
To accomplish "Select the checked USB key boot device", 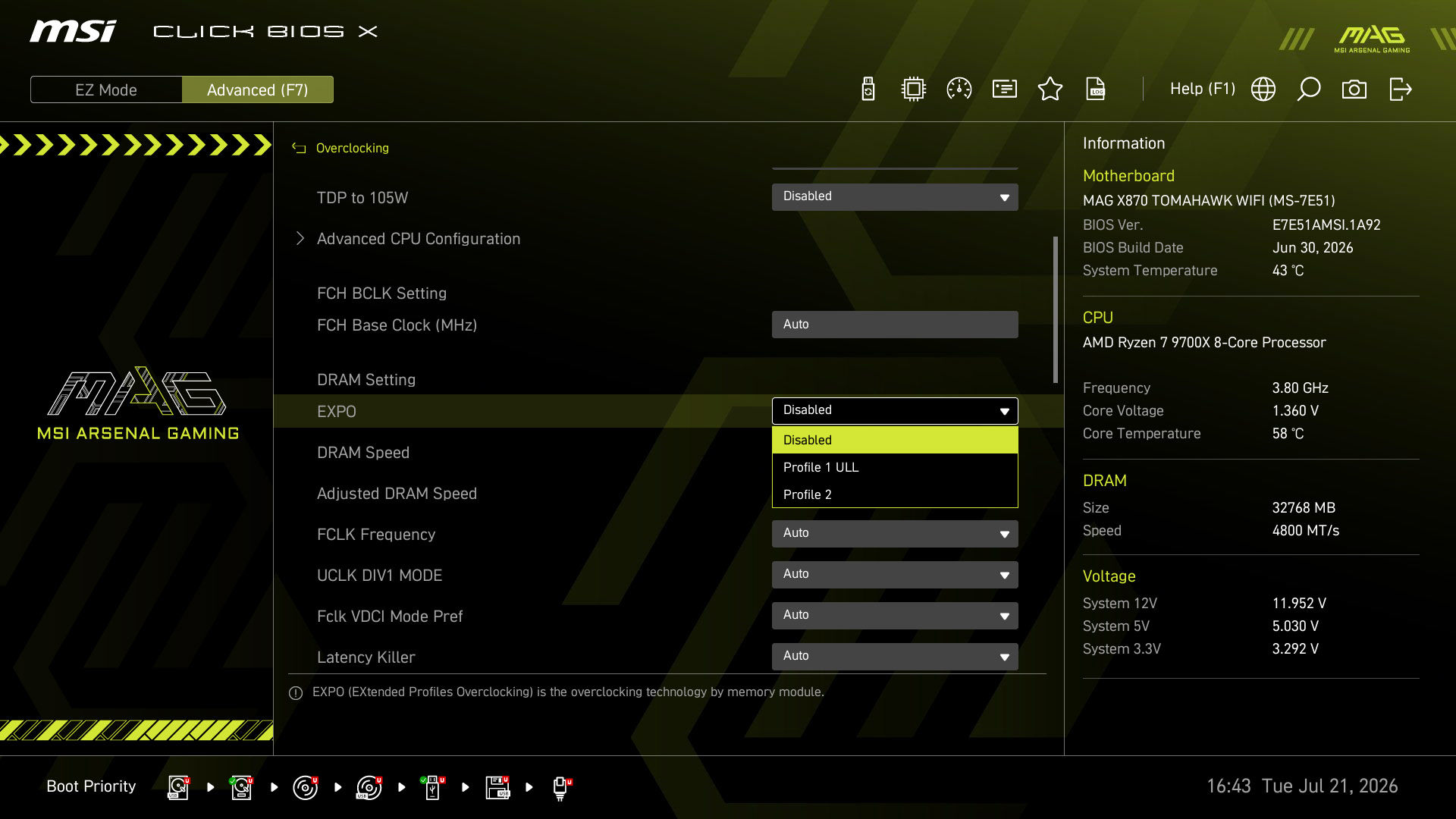I will coord(433,787).
